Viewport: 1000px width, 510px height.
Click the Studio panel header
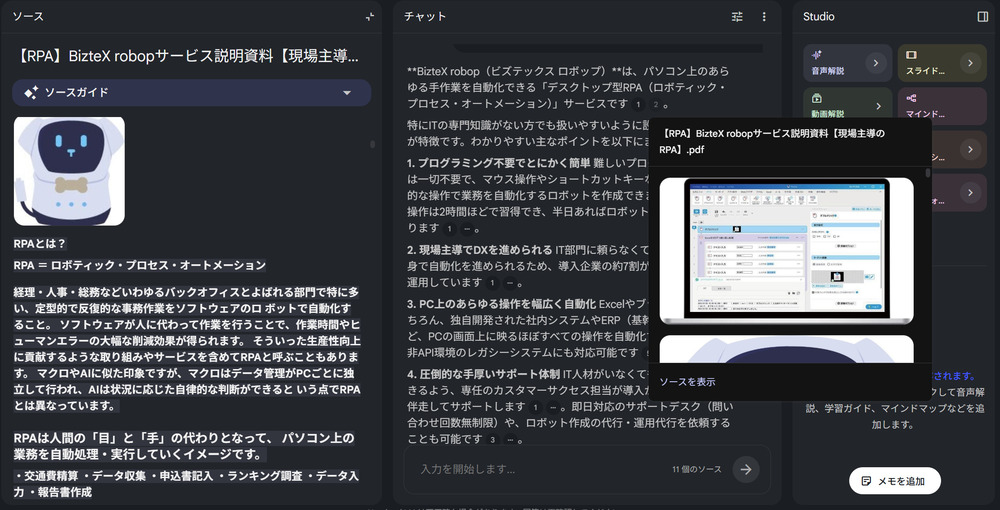(818, 17)
